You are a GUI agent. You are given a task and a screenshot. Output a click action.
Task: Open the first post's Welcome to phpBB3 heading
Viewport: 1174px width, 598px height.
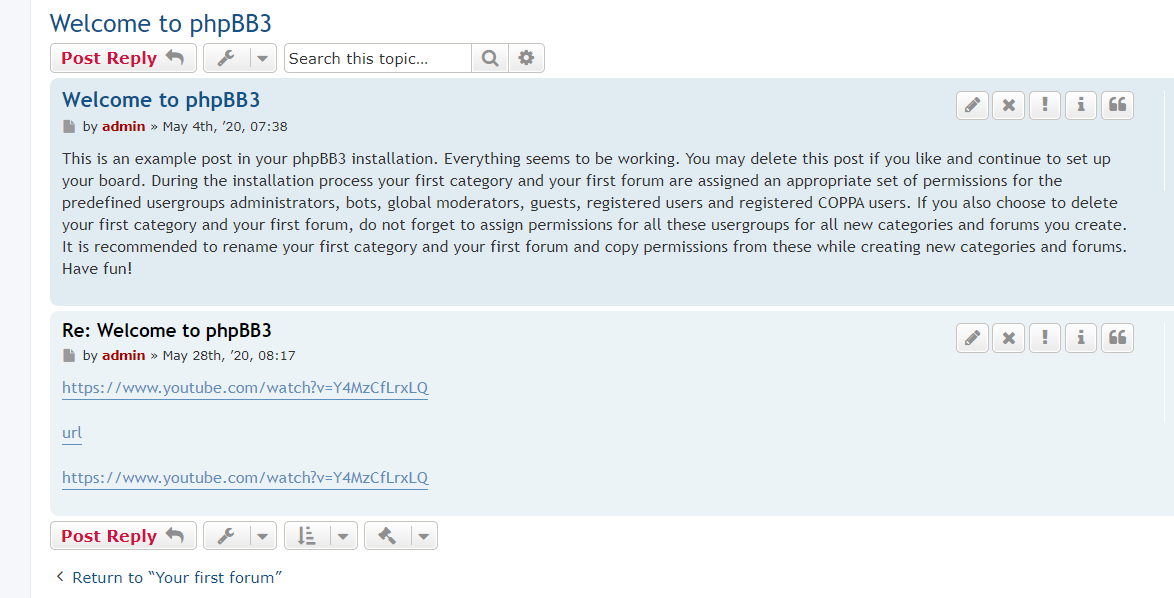coord(161,100)
